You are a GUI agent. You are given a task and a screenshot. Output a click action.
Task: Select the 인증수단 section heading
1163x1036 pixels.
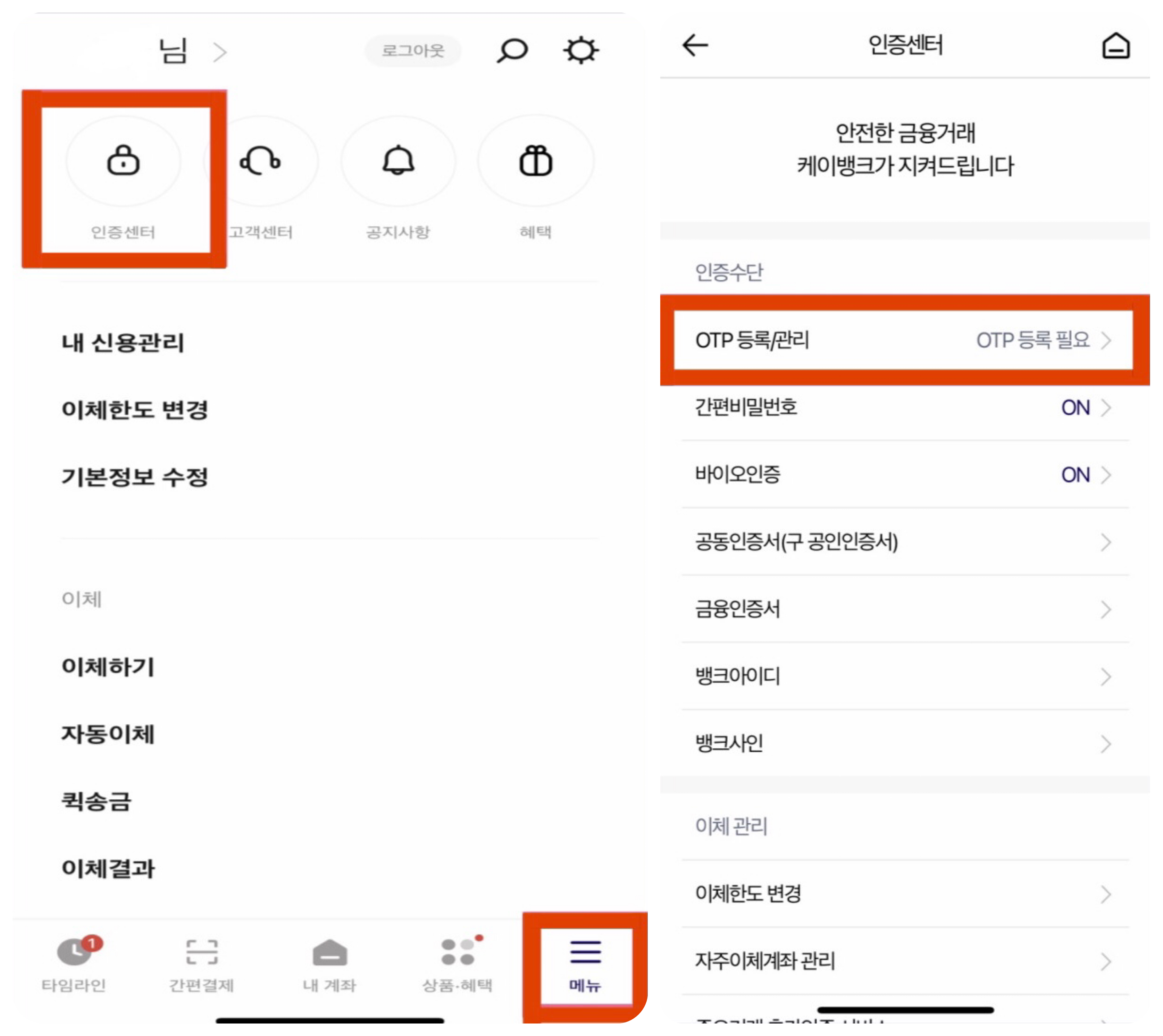(x=729, y=272)
